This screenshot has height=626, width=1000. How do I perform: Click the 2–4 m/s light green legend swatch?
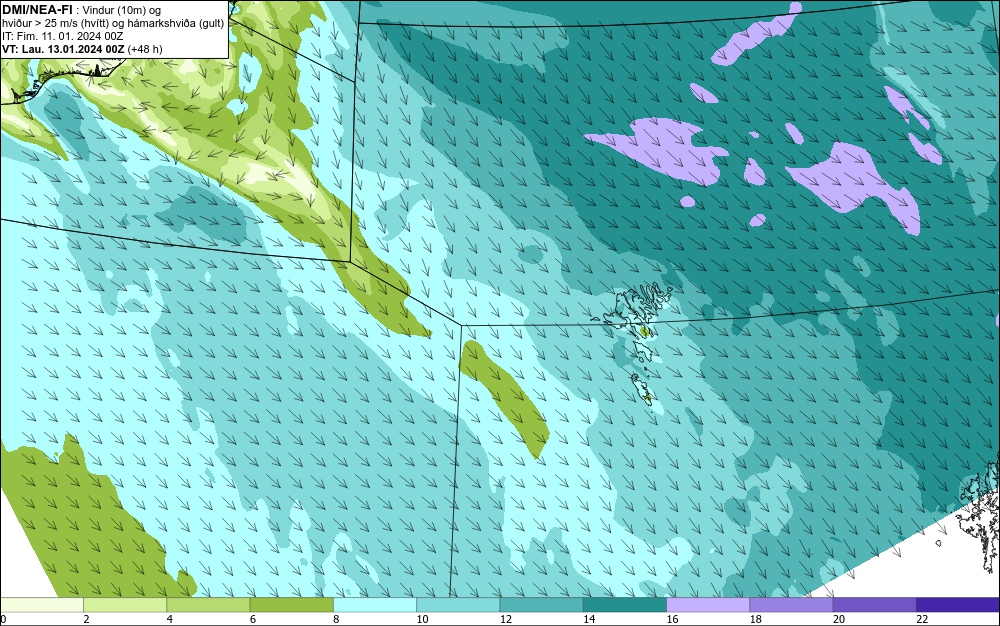tap(125, 604)
